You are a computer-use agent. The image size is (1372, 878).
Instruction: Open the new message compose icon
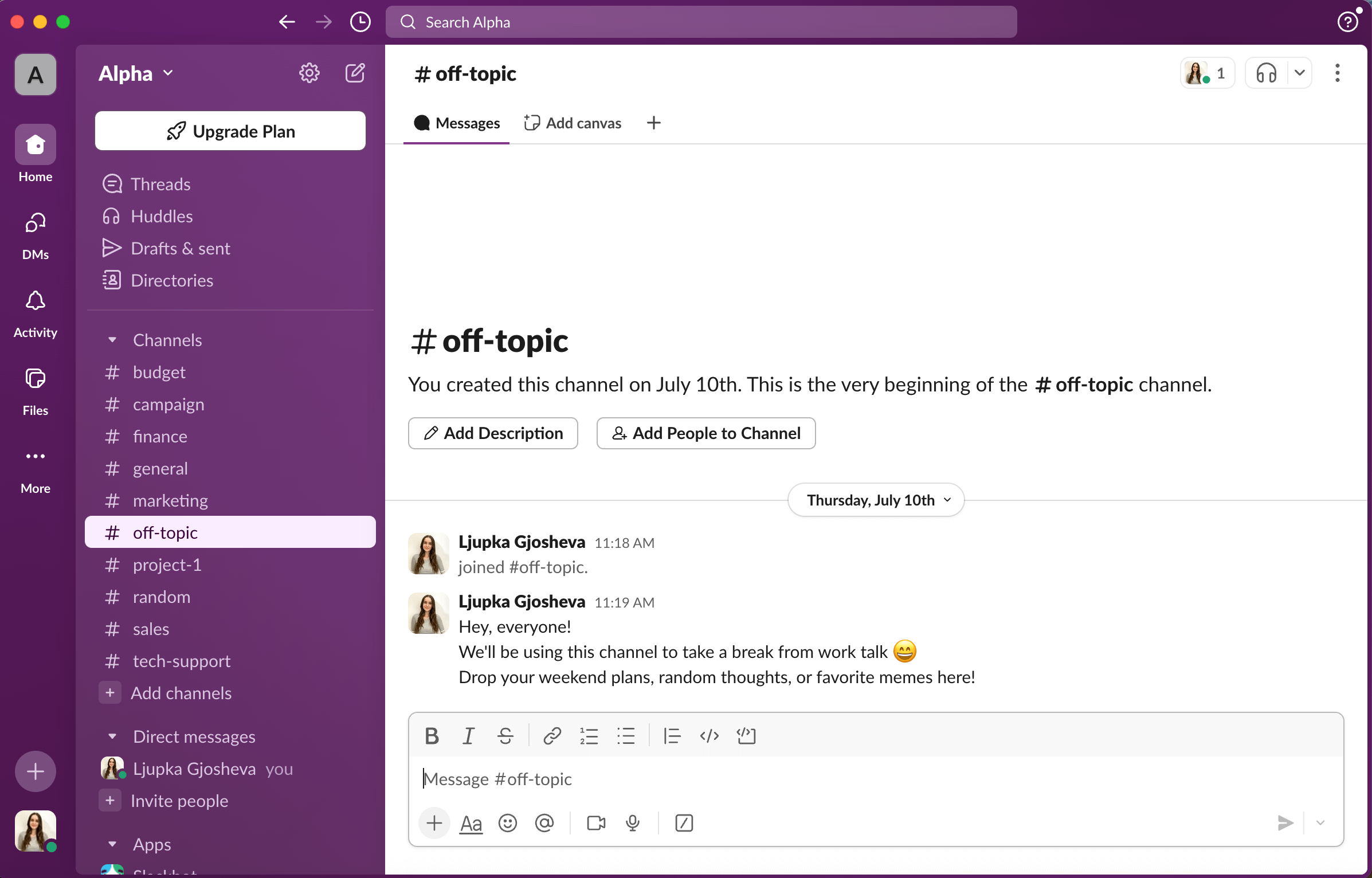tap(355, 73)
